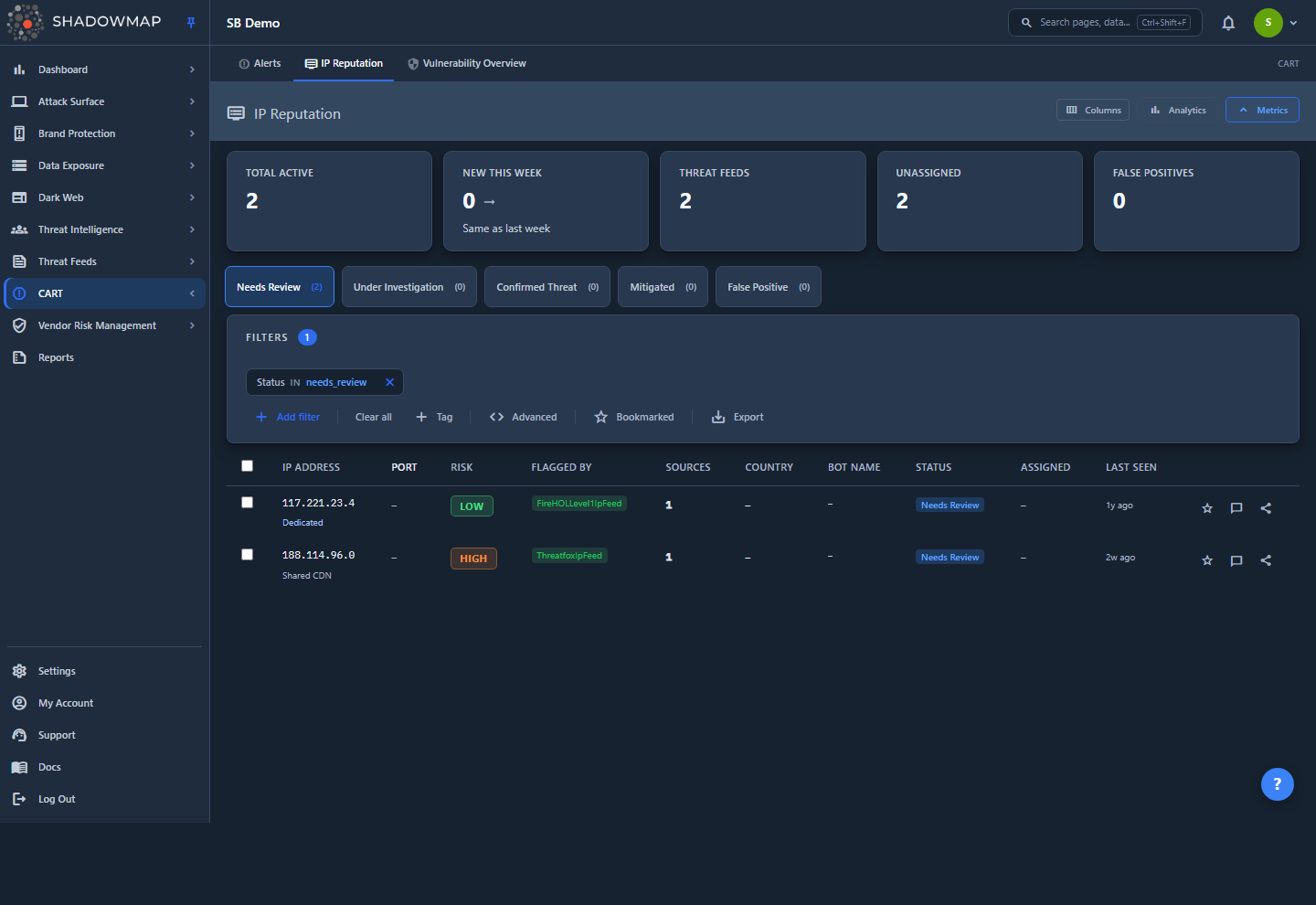The height and width of the screenshot is (905, 1316).
Task: Open the notifications bell
Action: 1228,23
